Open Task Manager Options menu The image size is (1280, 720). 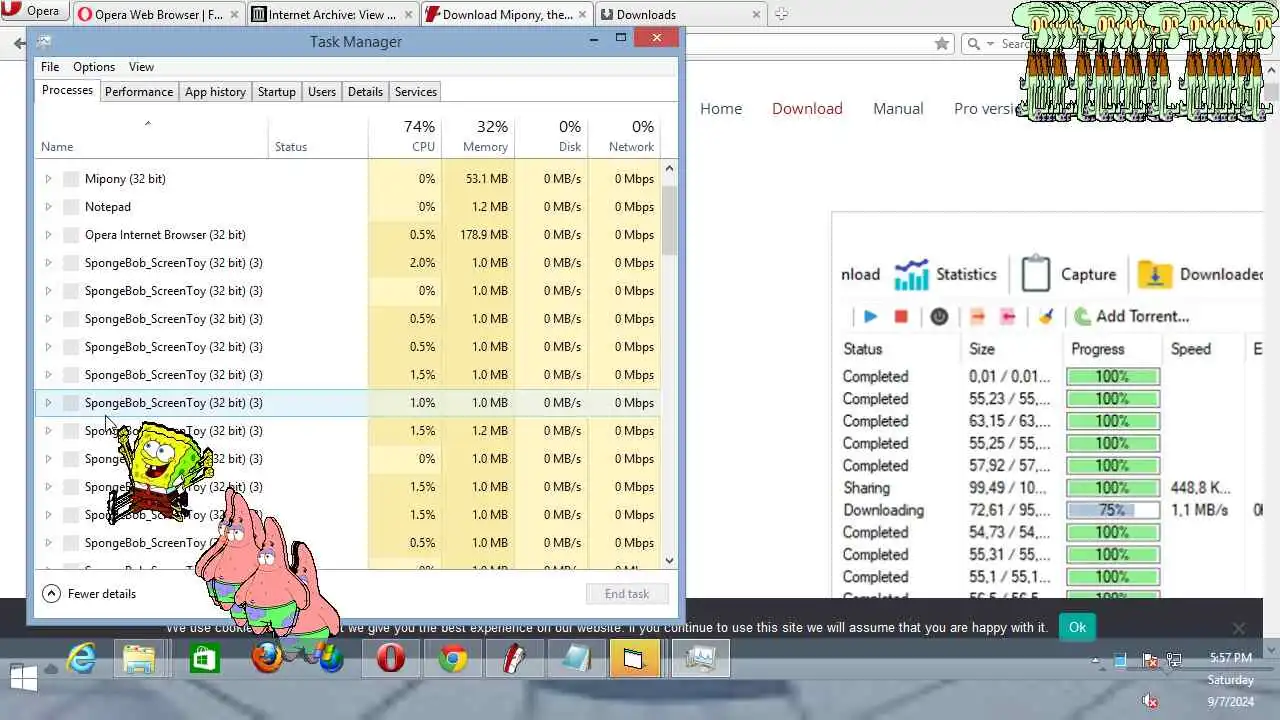94,67
